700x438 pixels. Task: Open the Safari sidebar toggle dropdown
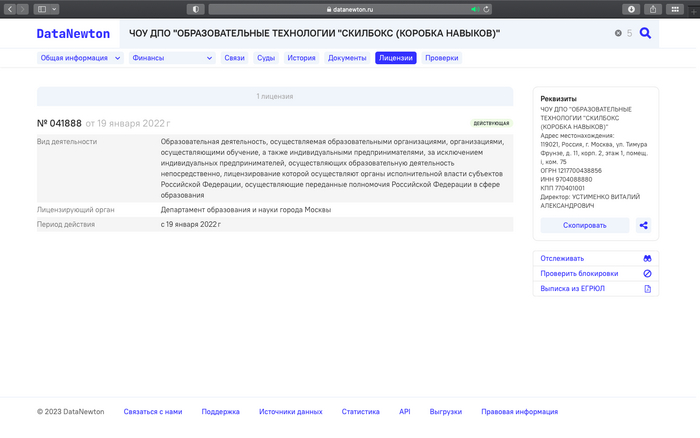click(46, 9)
